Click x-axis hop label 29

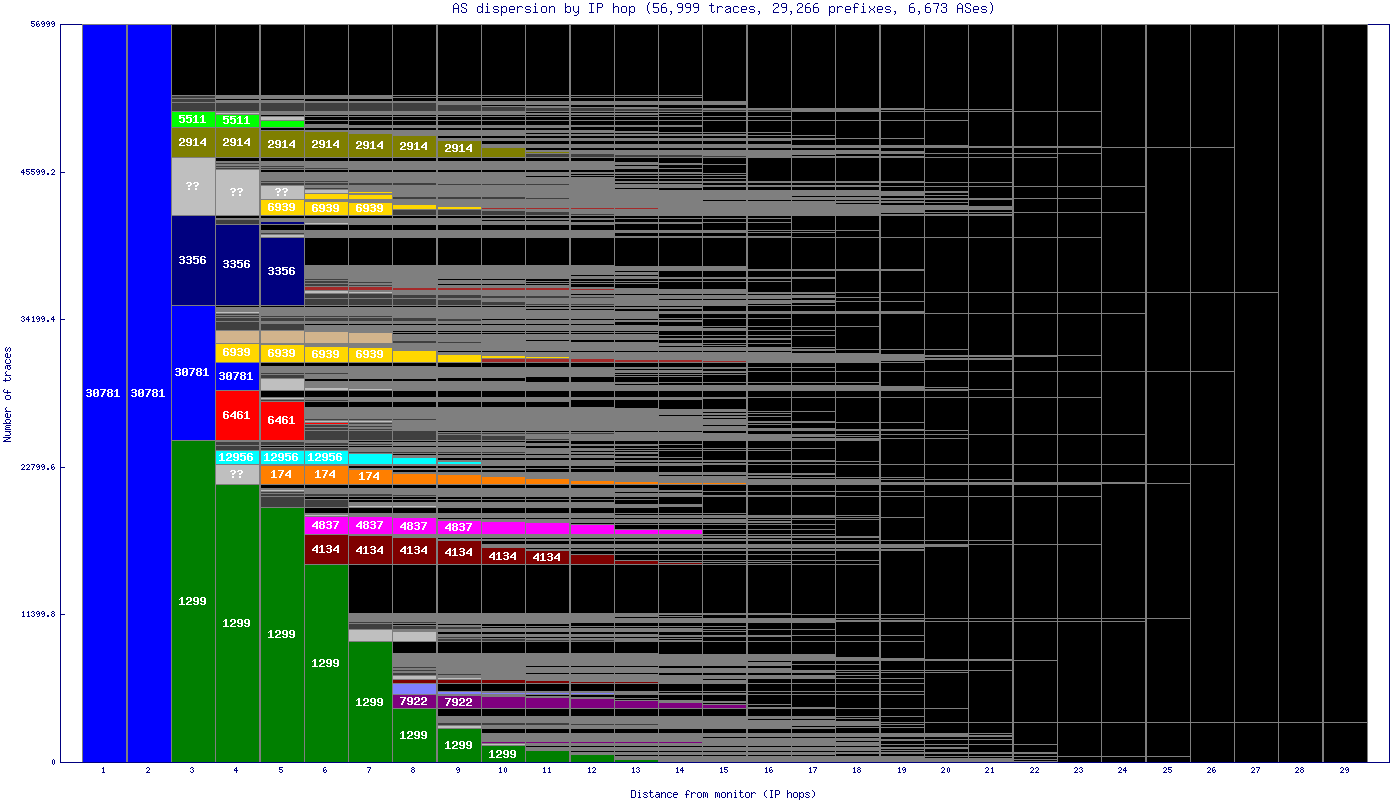coord(1344,771)
